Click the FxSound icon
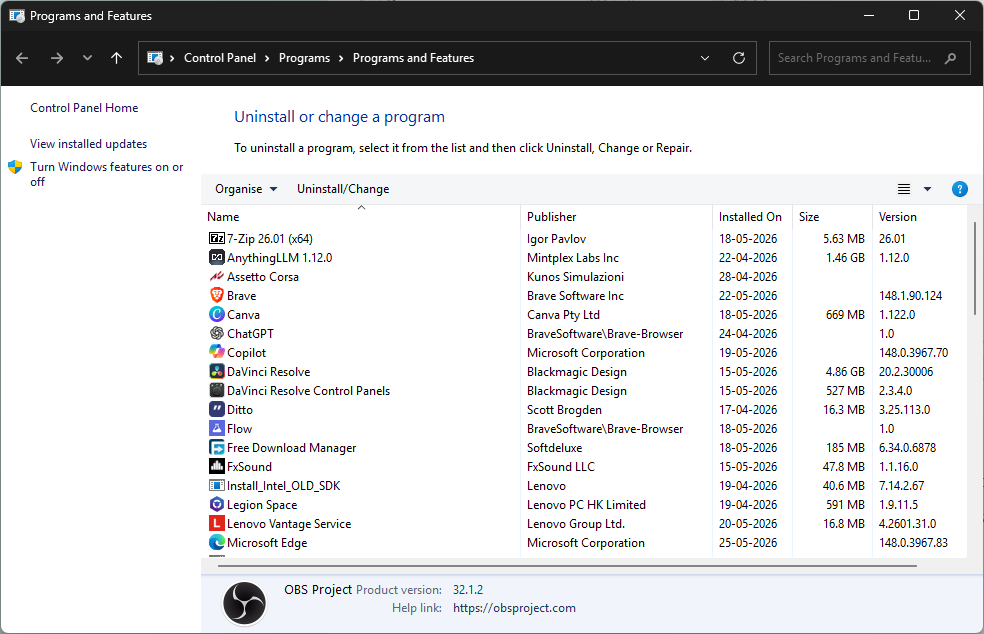Image resolution: width=984 pixels, height=634 pixels. click(217, 466)
